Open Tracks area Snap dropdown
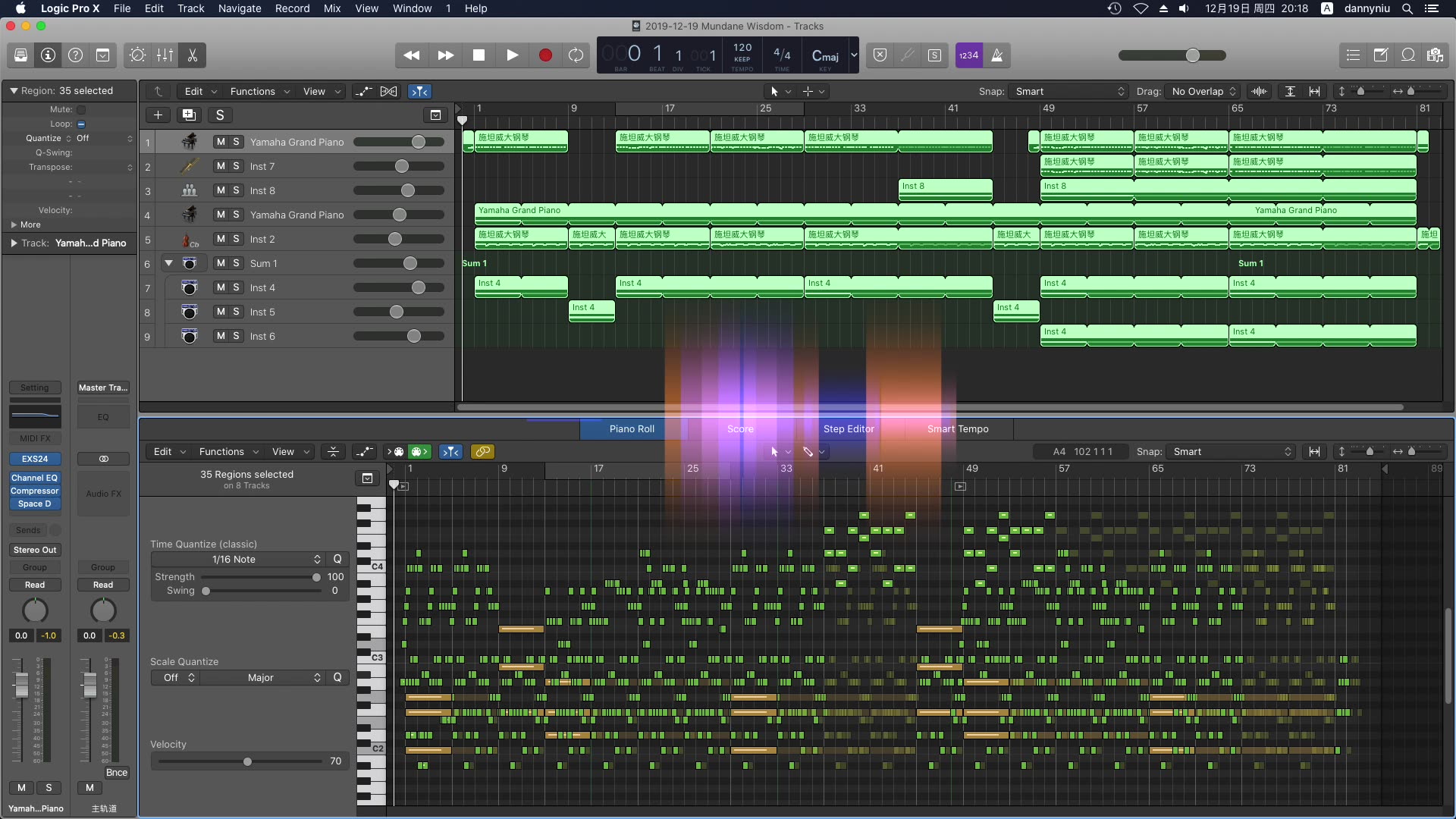 point(1069,91)
